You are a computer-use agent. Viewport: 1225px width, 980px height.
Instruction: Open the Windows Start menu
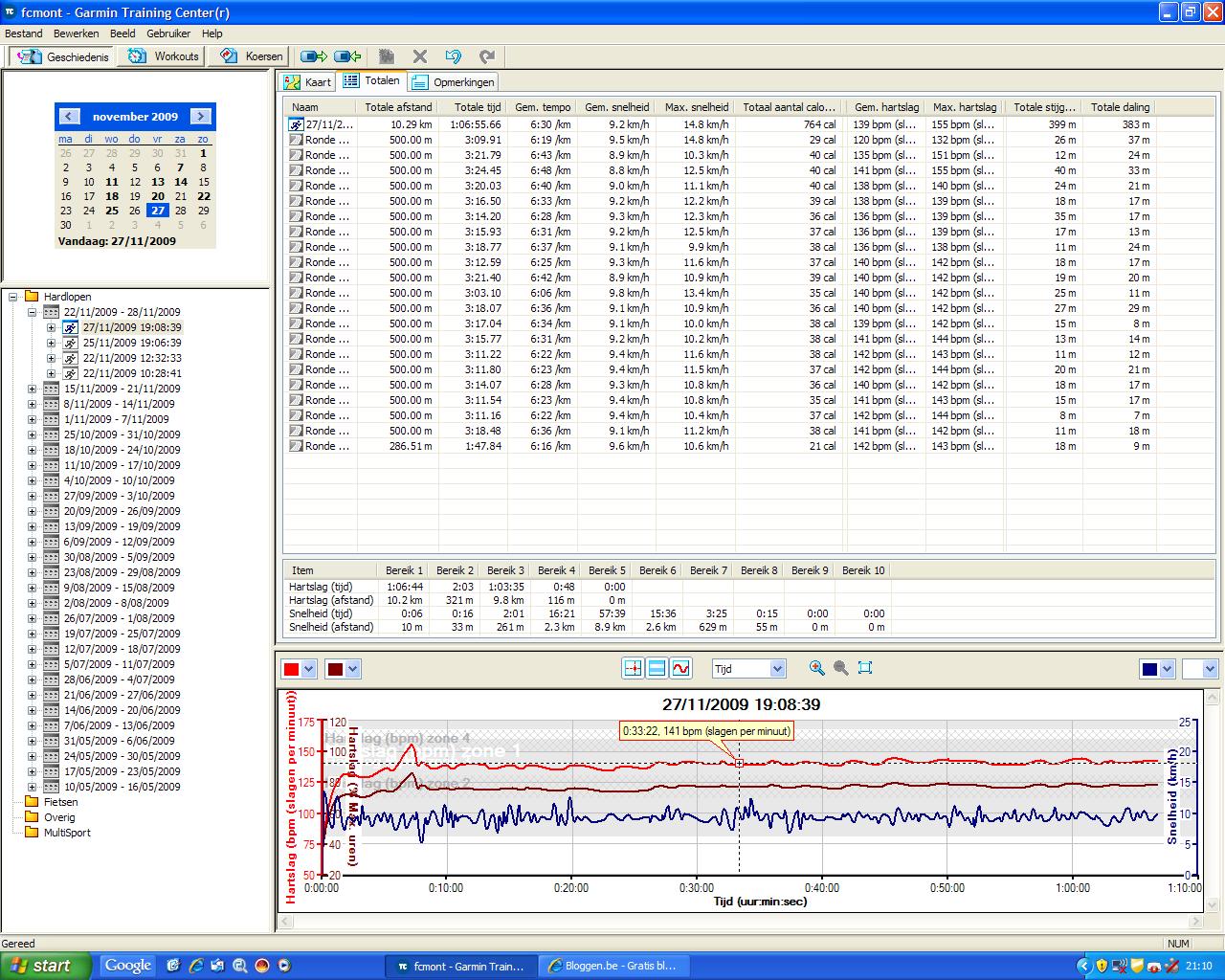(x=45, y=966)
